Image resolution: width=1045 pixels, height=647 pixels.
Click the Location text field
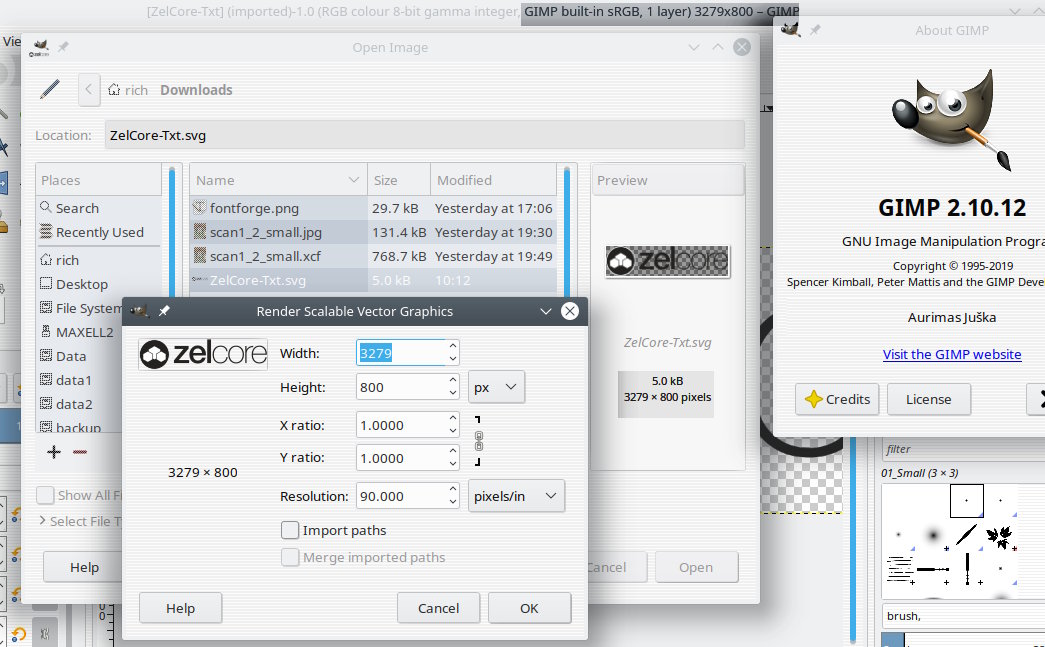(425, 135)
